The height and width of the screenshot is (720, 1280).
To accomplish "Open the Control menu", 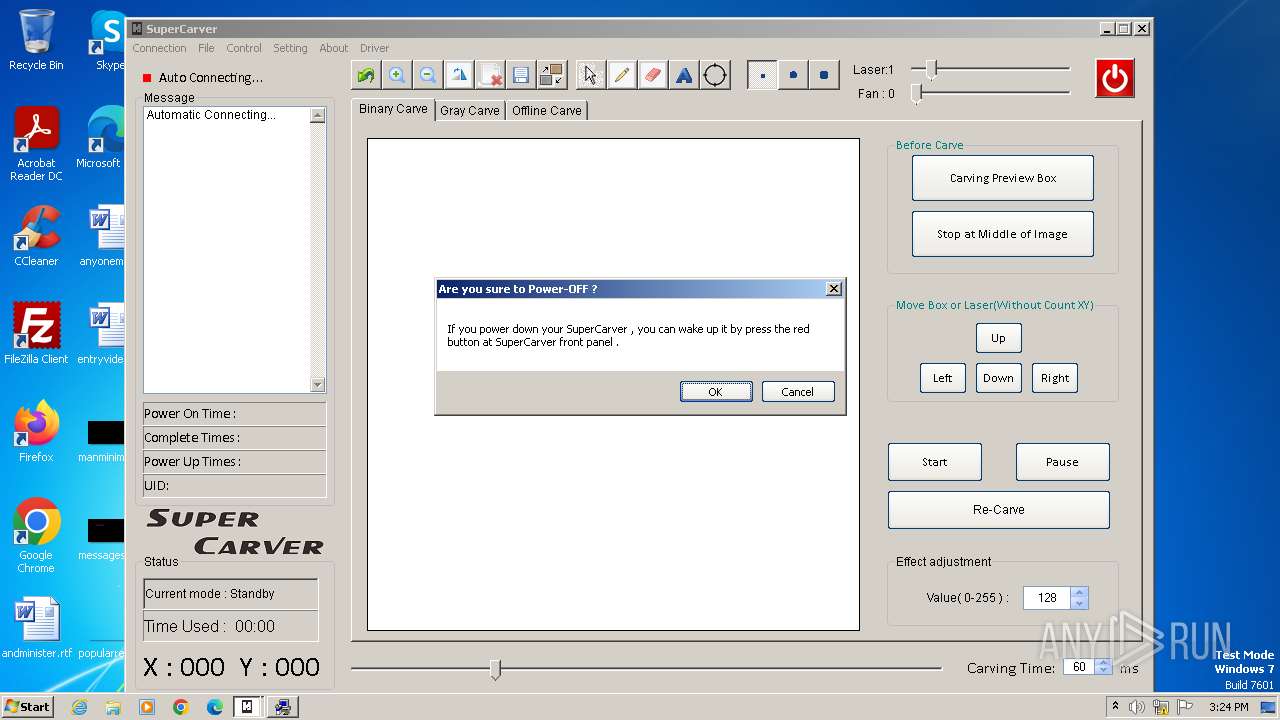I will [x=244, y=48].
